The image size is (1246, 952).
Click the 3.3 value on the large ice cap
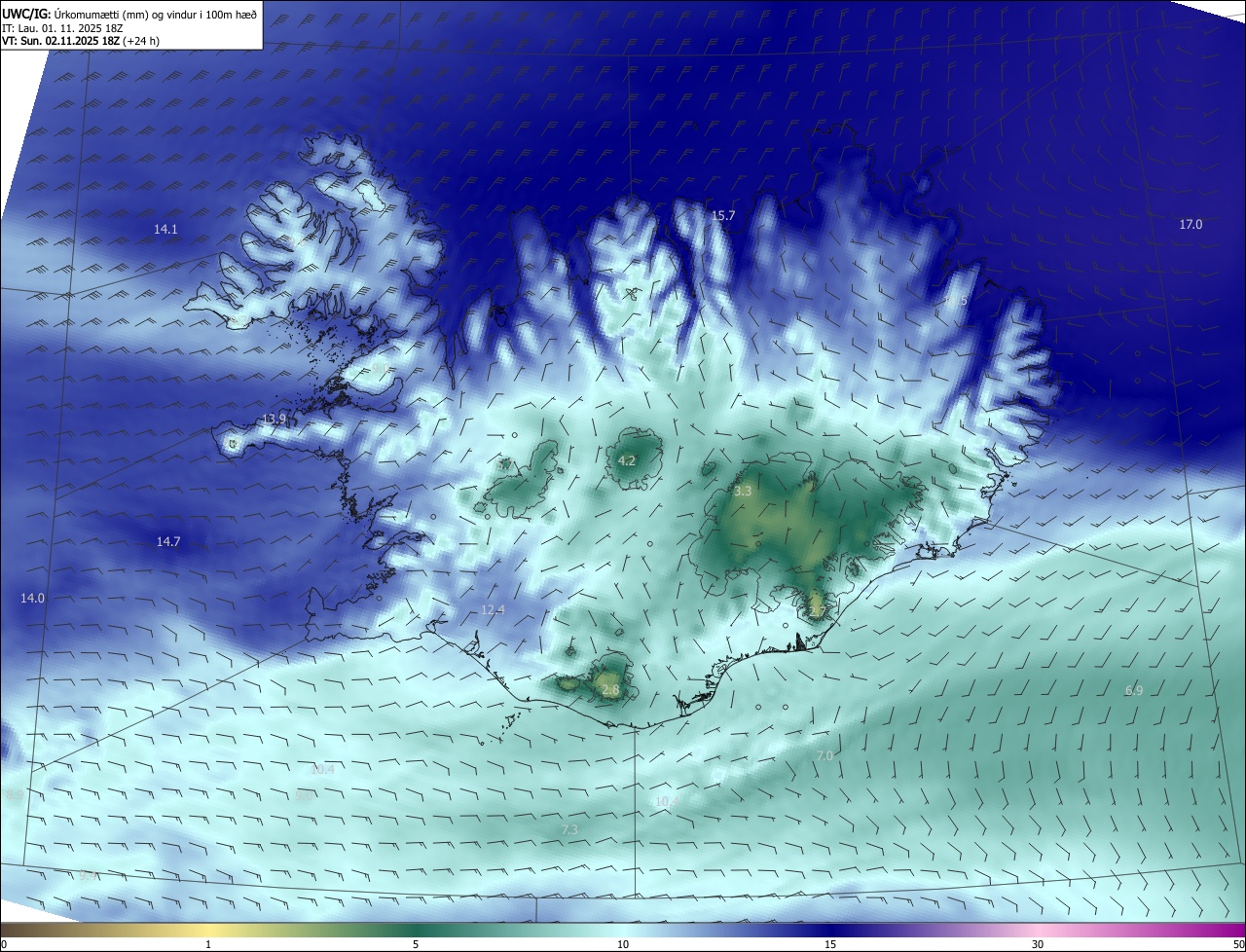pyautogui.click(x=743, y=492)
